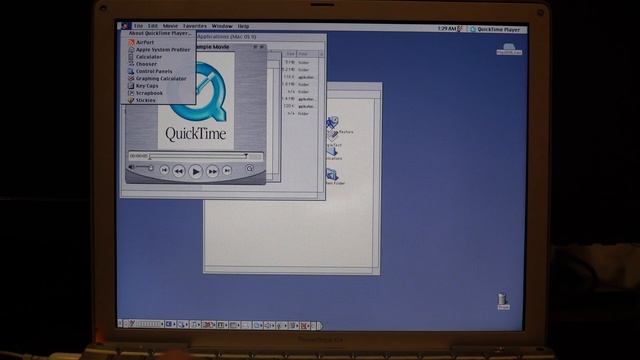Open the File menu
The height and width of the screenshot is (360, 640).
[x=138, y=26]
